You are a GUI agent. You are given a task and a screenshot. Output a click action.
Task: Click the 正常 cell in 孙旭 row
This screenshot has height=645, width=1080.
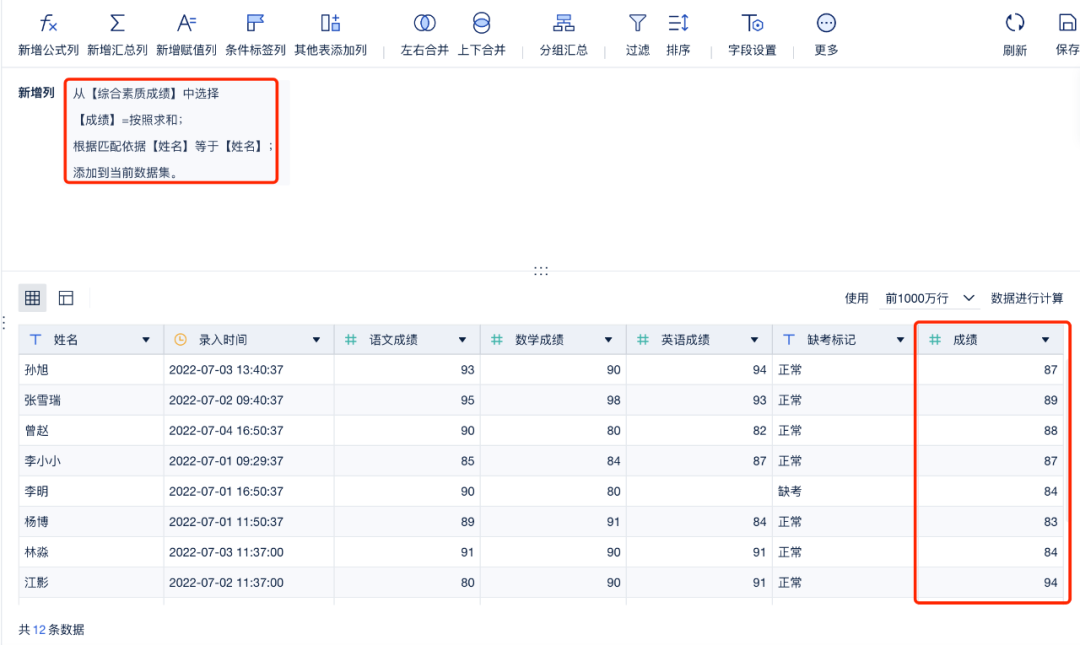click(x=844, y=370)
